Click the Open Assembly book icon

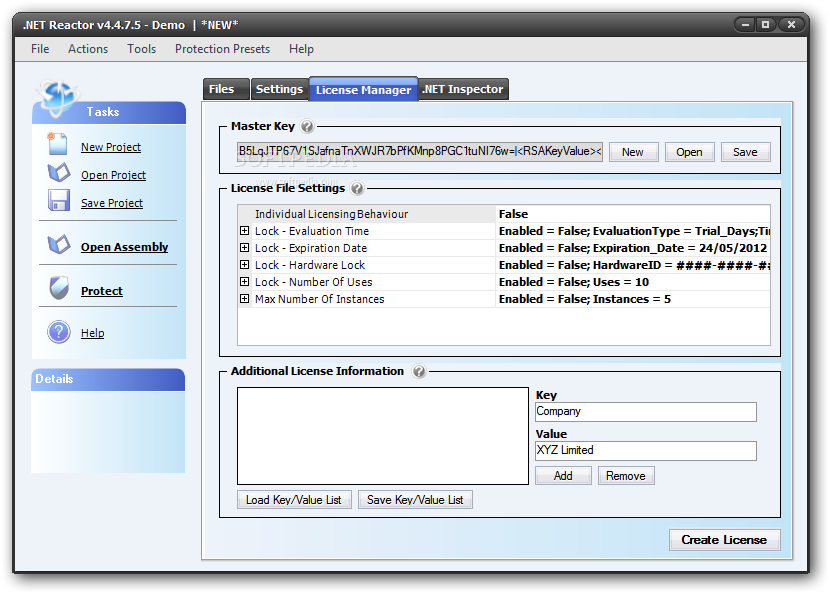[58, 245]
